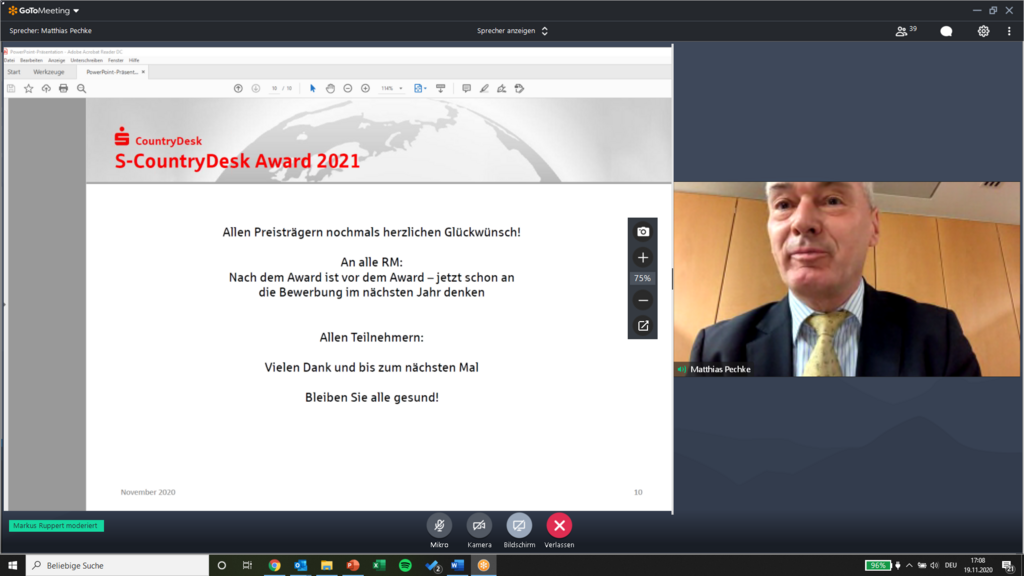The height and width of the screenshot is (576, 1024).
Task: Open the three-dot more options menu
Action: [1009, 31]
